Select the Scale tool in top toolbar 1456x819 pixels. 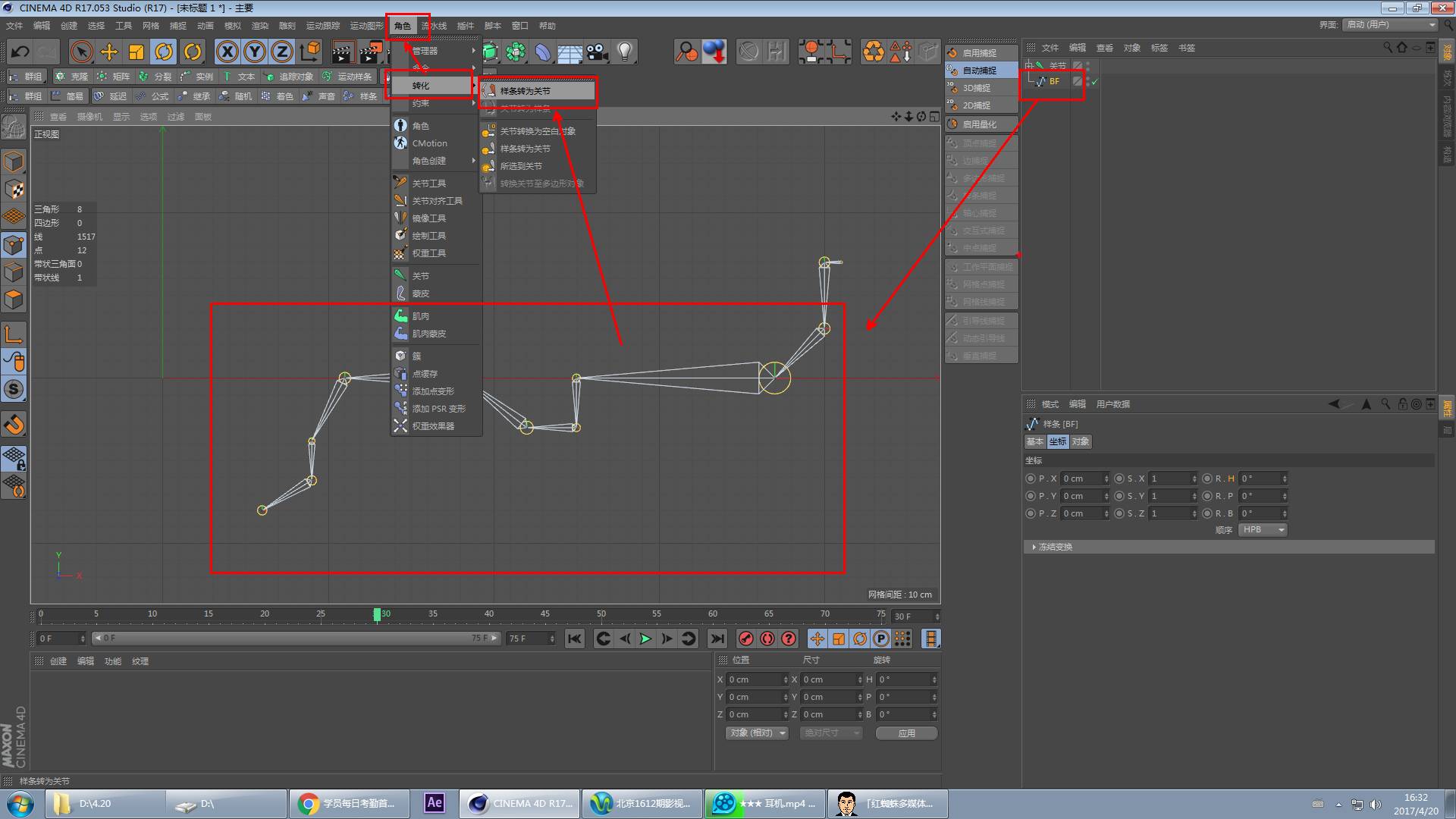click(136, 52)
